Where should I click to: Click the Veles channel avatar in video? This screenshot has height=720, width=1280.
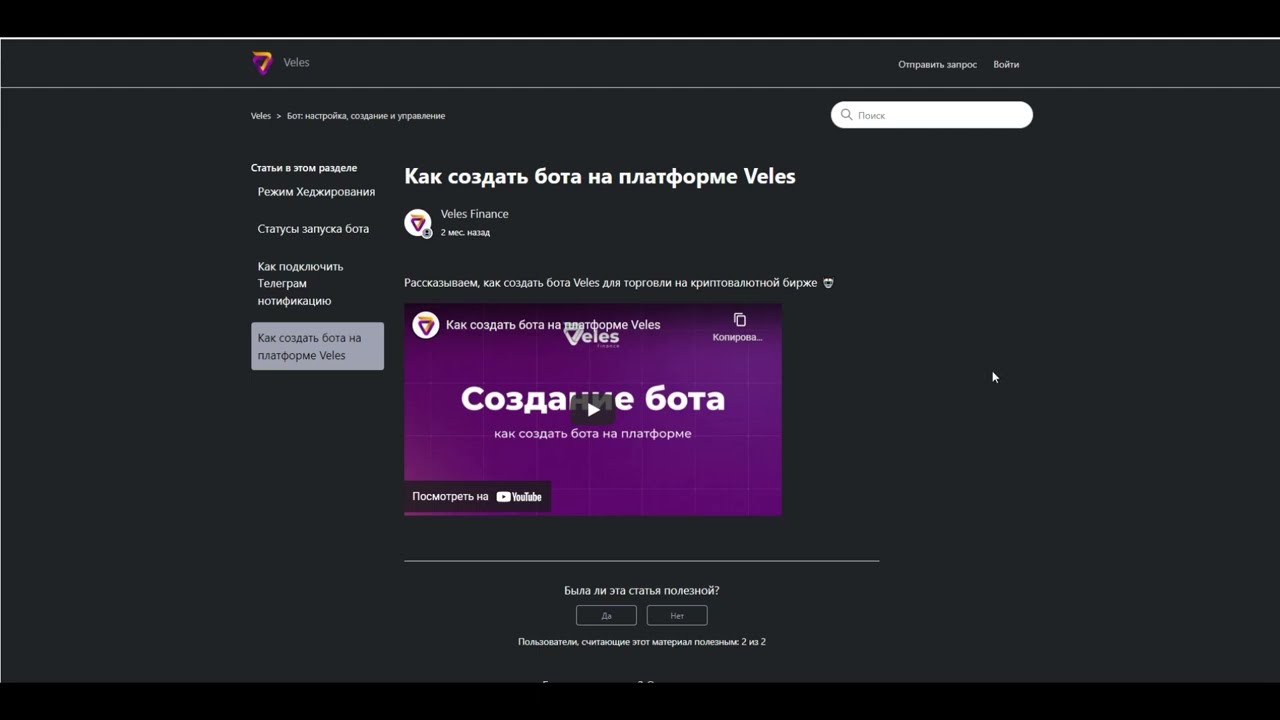[426, 325]
